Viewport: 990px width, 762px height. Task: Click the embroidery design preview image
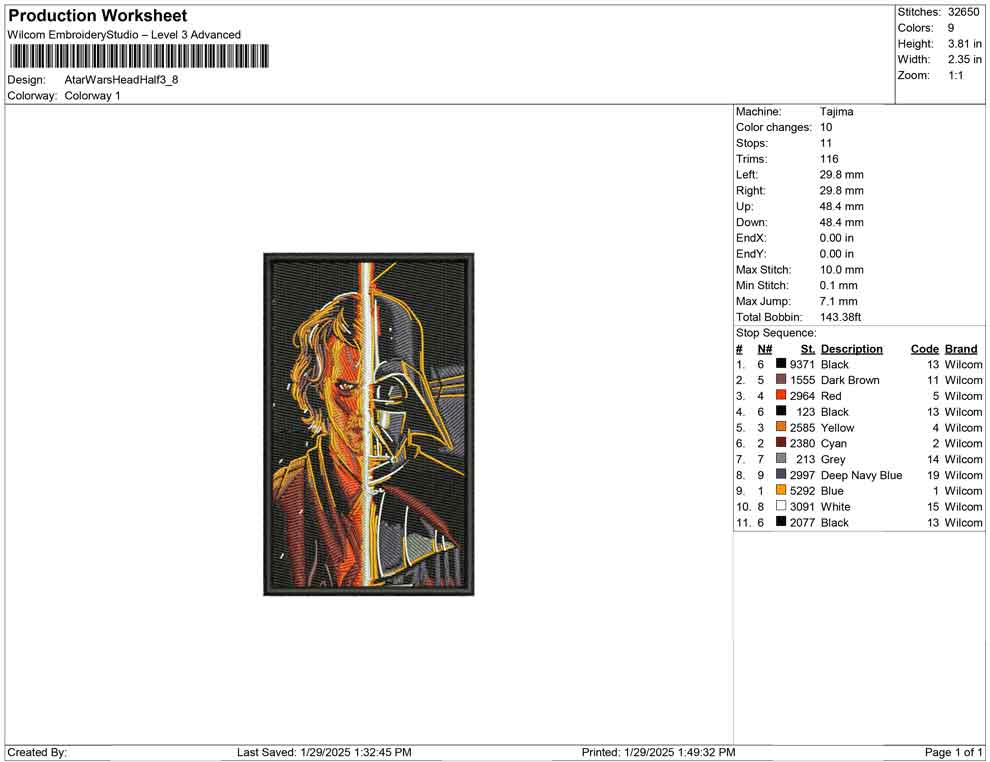pyautogui.click(x=369, y=424)
